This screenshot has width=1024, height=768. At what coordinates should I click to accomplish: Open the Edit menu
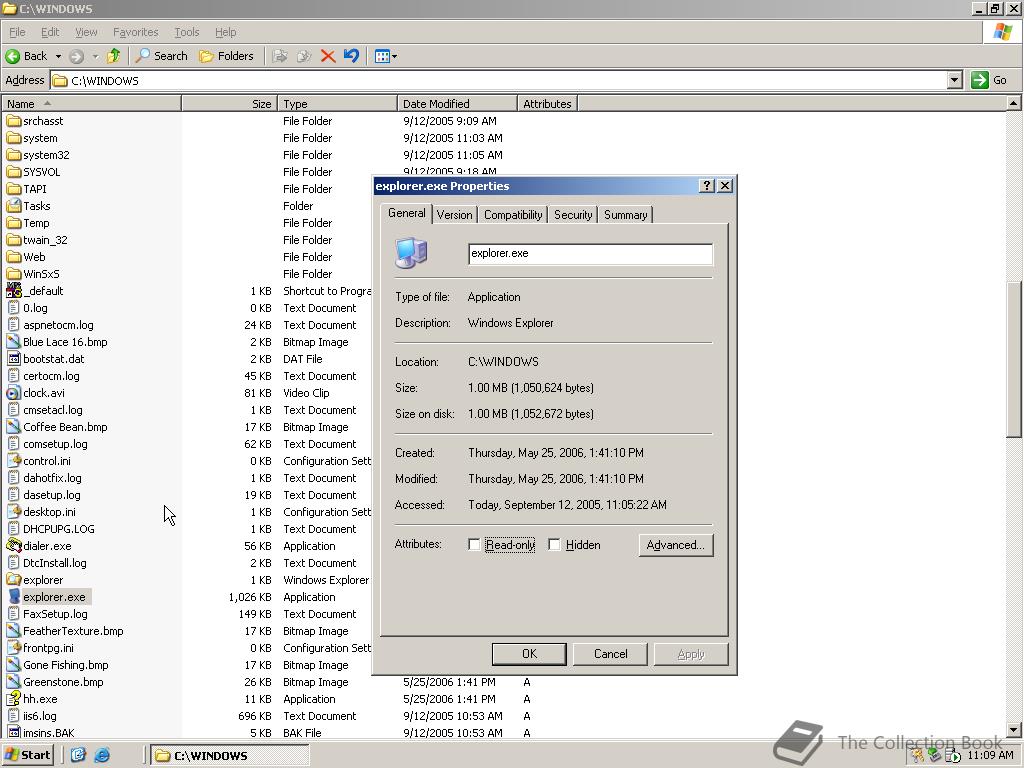[x=50, y=32]
